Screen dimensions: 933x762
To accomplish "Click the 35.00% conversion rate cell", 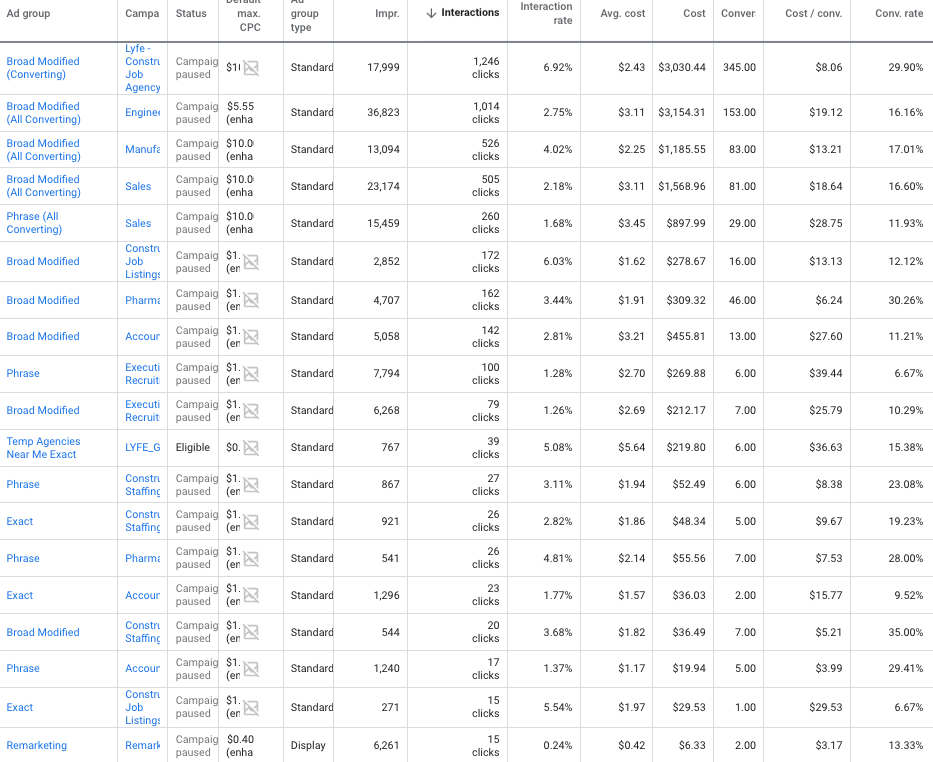I will pyautogui.click(x=906, y=632).
